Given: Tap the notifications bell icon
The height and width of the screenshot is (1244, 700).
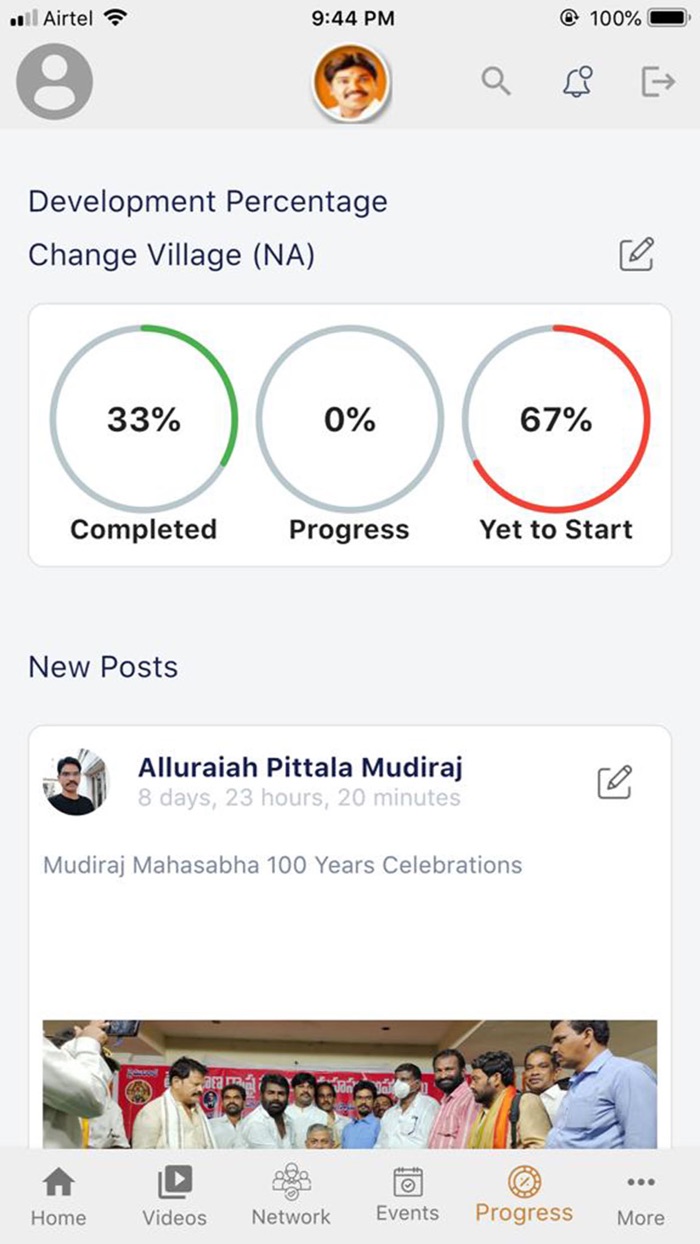Looking at the screenshot, I should [x=577, y=81].
